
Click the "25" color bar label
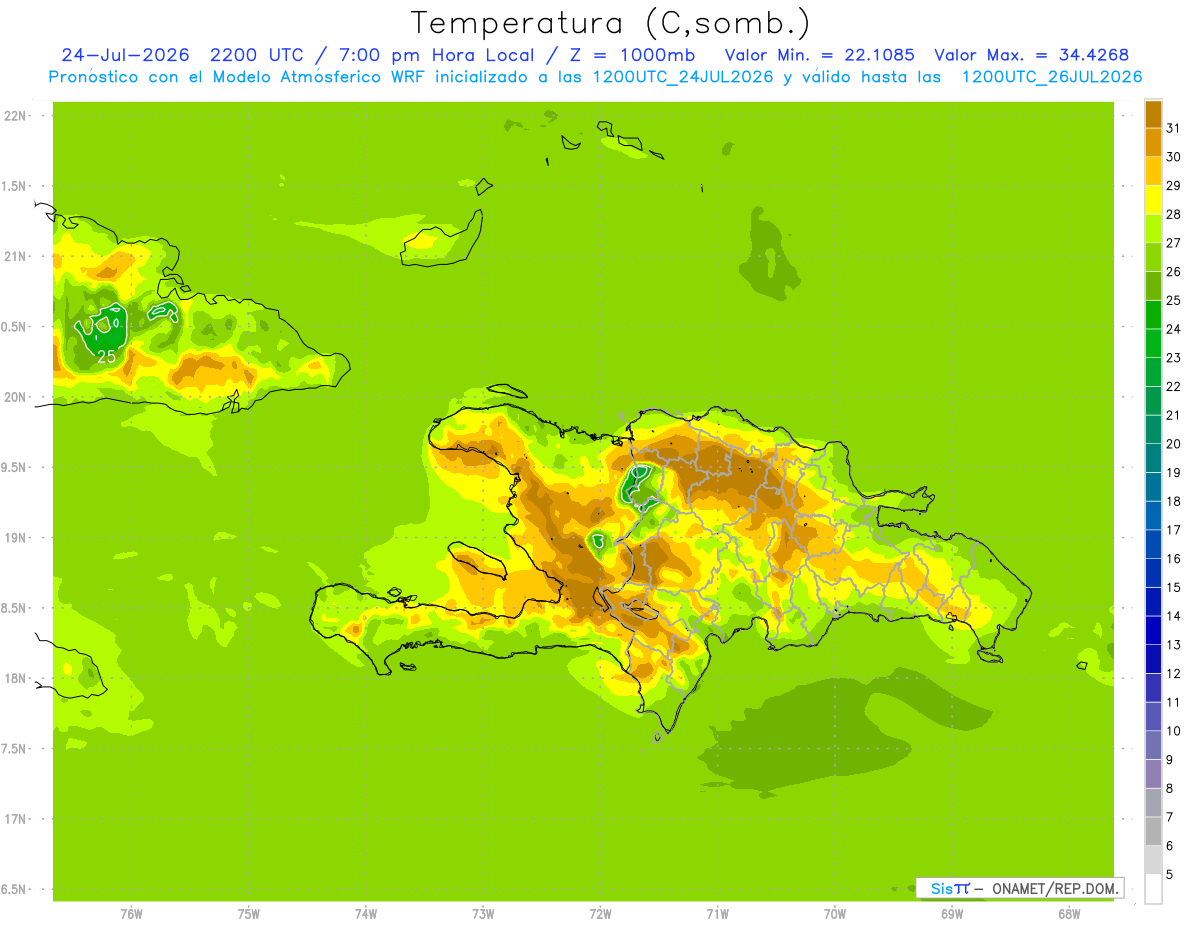pyautogui.click(x=1173, y=300)
